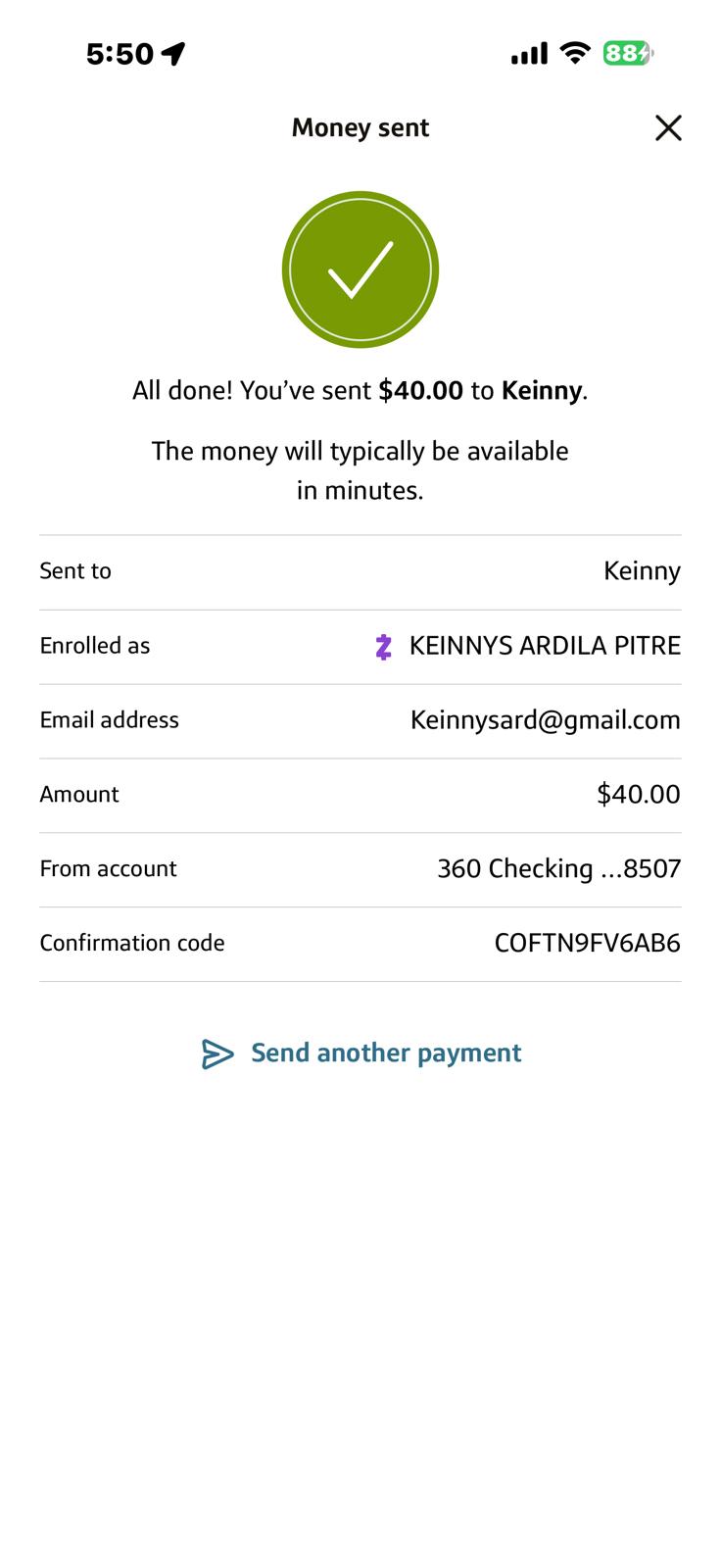The image size is (721, 1568).
Task: Tap the location arrow in status bar
Action: pos(173,53)
